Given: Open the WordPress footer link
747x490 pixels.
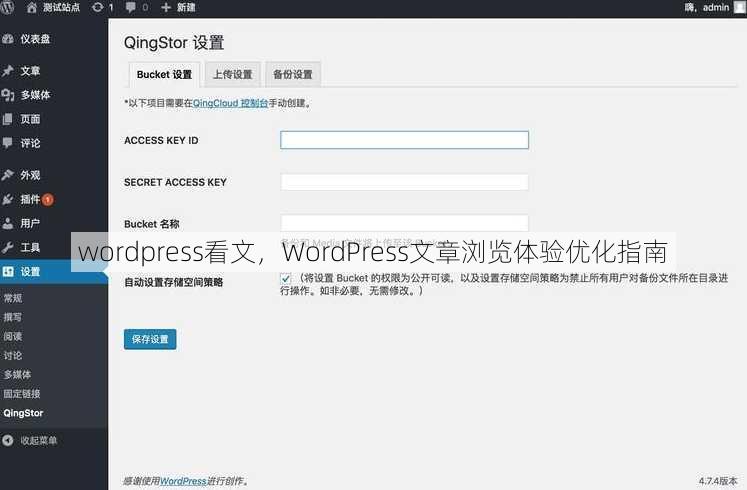Looking at the screenshot, I should [x=183, y=481].
